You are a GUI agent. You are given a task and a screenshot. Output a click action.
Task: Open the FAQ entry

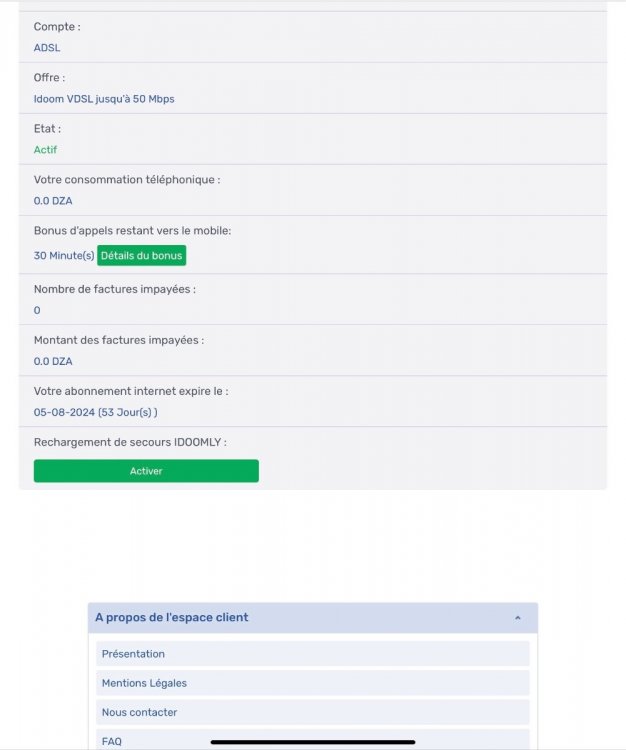(112, 741)
